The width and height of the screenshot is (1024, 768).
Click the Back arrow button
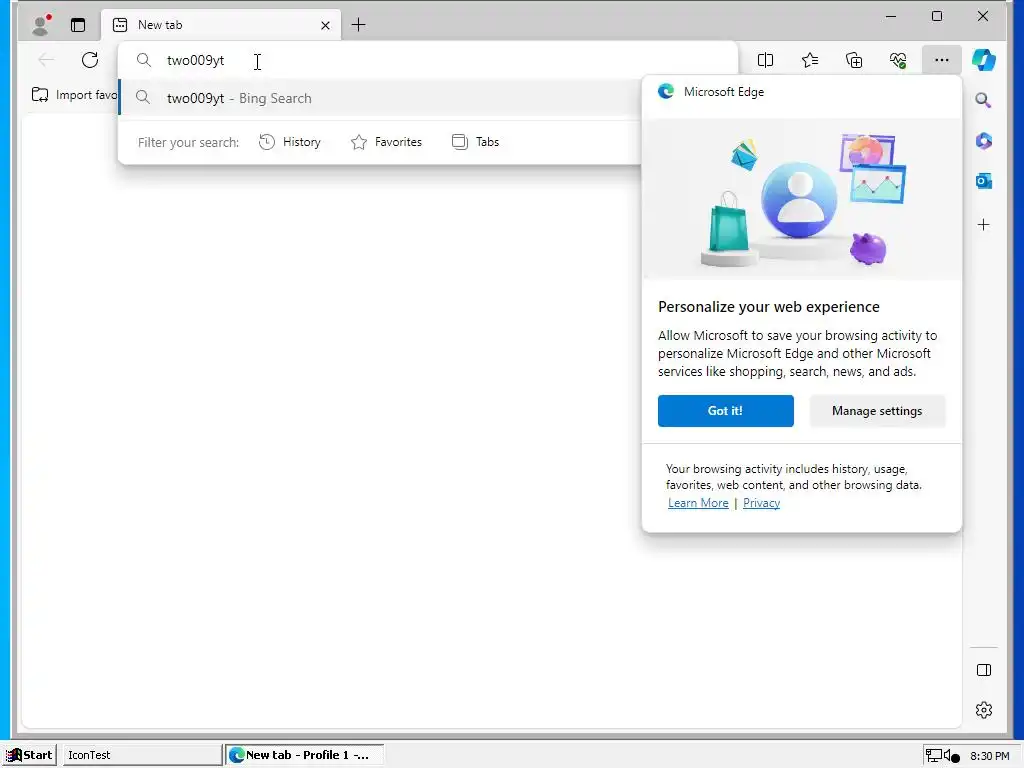point(46,60)
